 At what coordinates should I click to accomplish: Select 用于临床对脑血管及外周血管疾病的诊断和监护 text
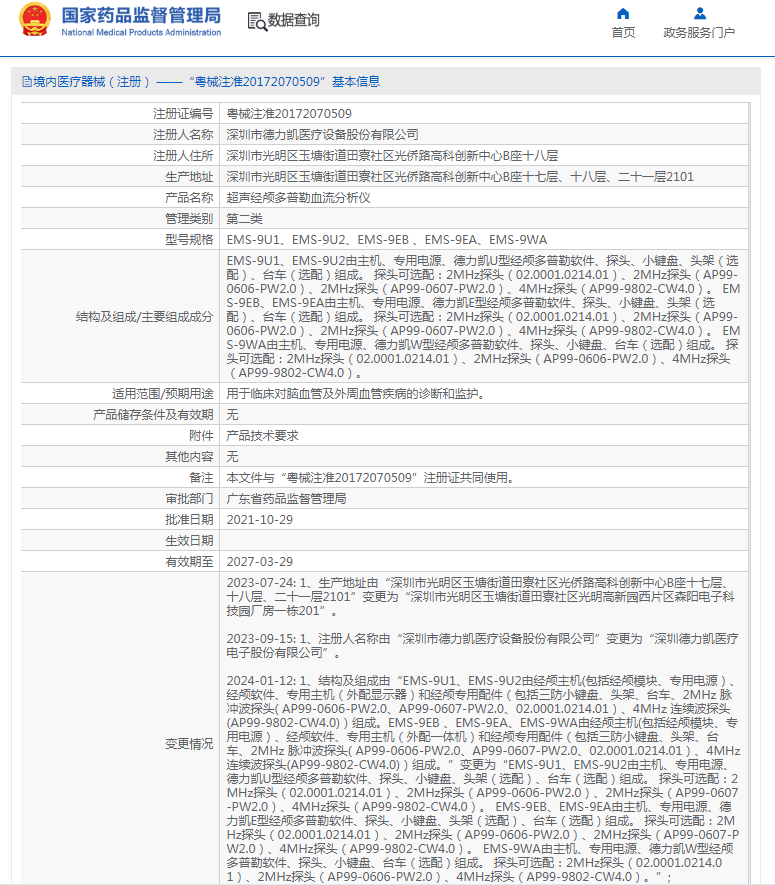(x=356, y=394)
